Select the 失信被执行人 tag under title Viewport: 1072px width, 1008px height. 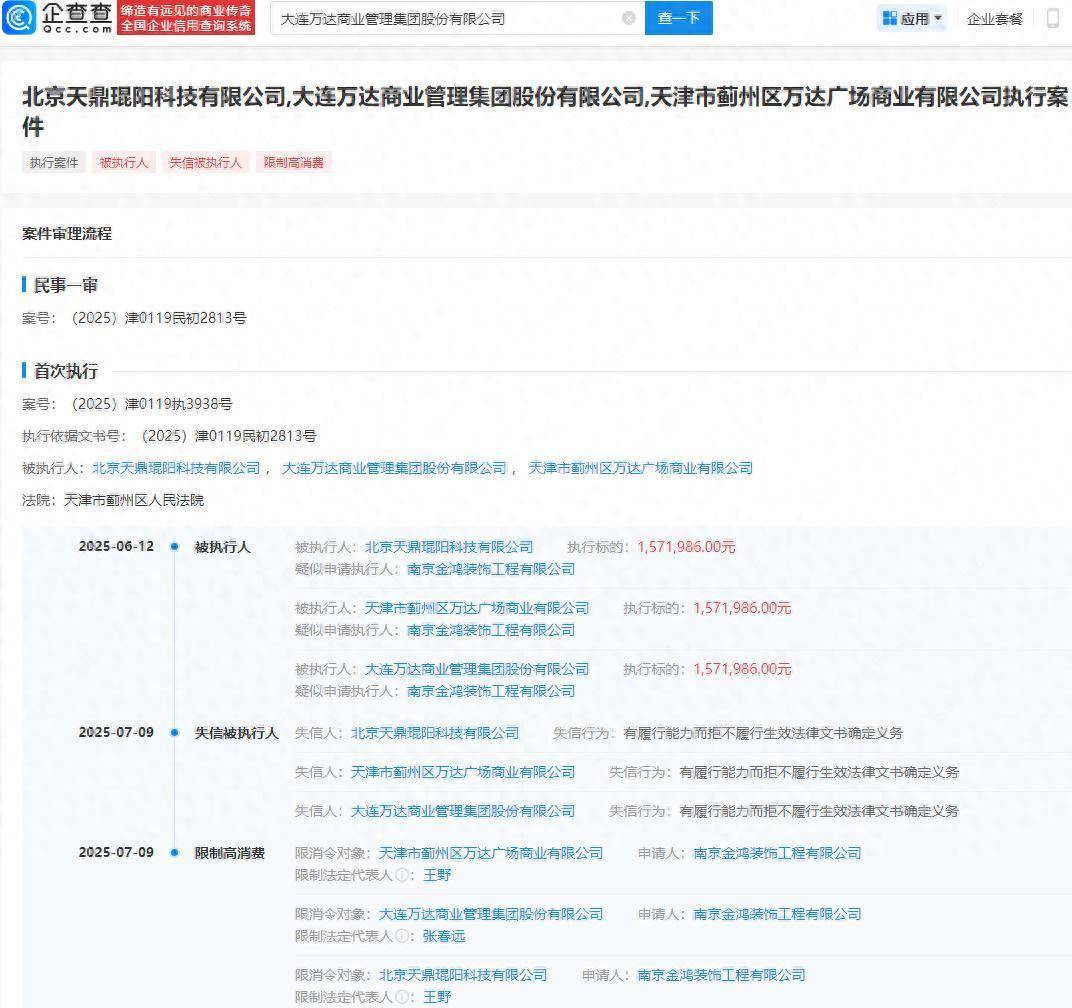(x=206, y=163)
